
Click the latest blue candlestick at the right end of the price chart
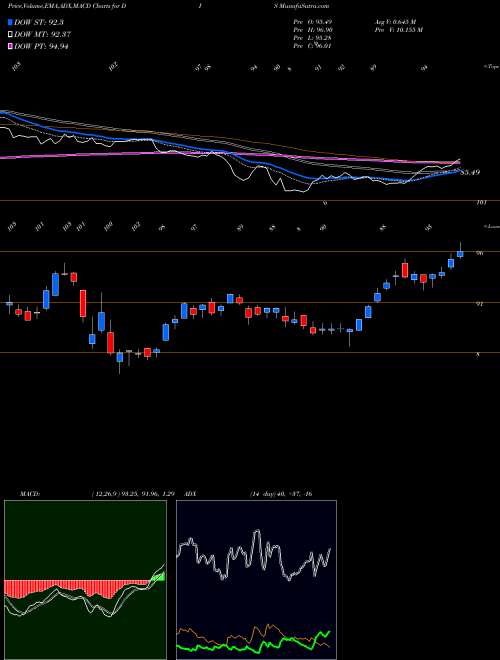click(460, 253)
